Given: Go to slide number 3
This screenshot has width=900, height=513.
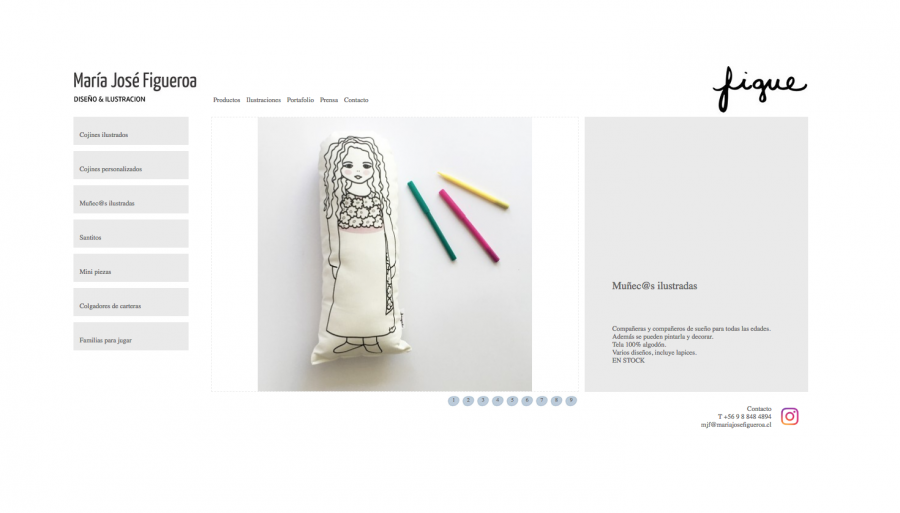Looking at the screenshot, I should click(483, 401).
